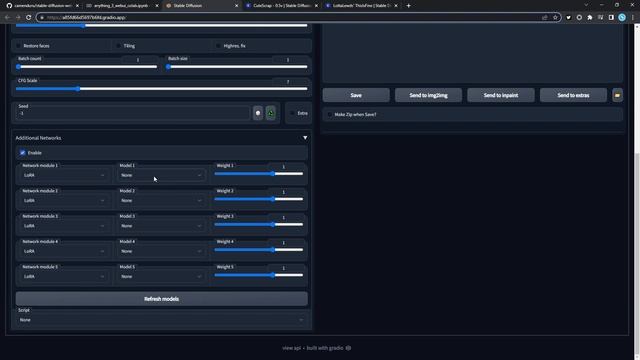Open the Network module 2 dropdown
The image size is (640, 360).
pos(64,200)
